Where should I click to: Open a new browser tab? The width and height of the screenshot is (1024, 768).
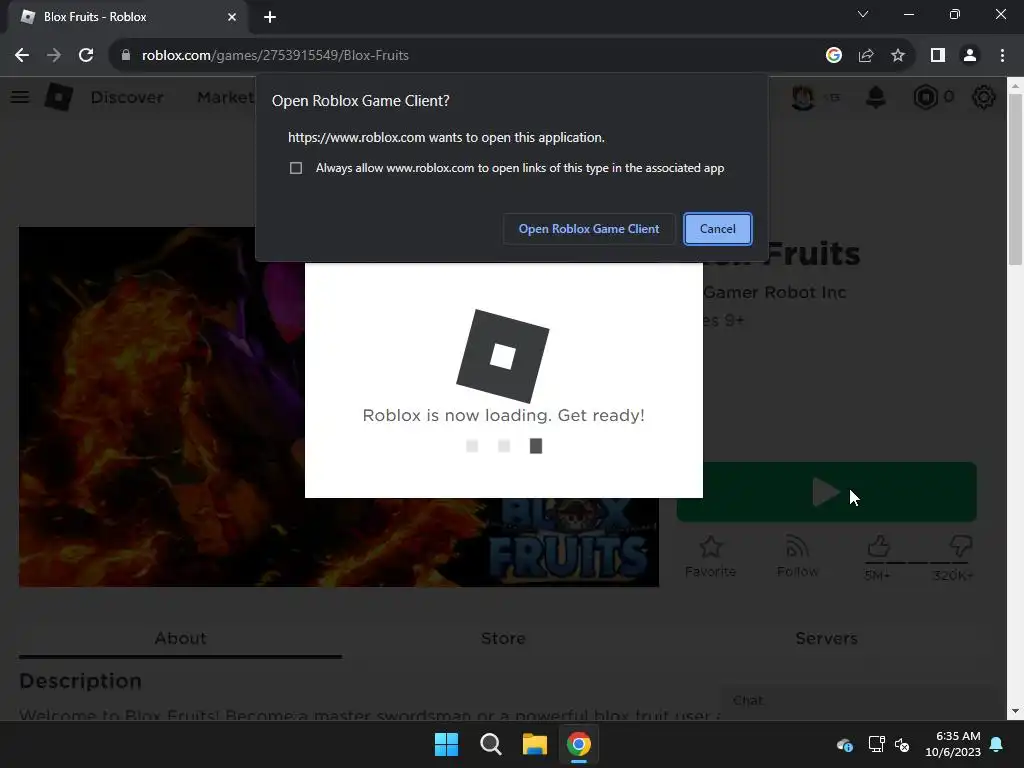pyautogui.click(x=270, y=17)
